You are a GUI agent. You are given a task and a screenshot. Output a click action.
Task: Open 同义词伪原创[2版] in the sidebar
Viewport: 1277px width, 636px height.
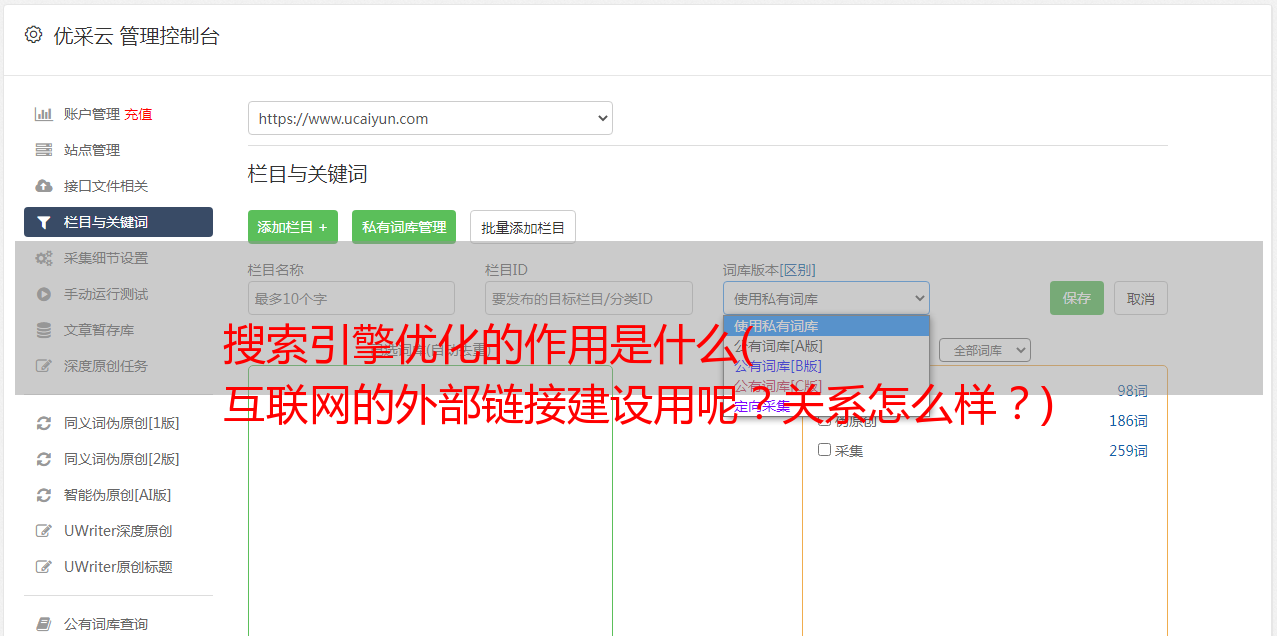click(122, 459)
